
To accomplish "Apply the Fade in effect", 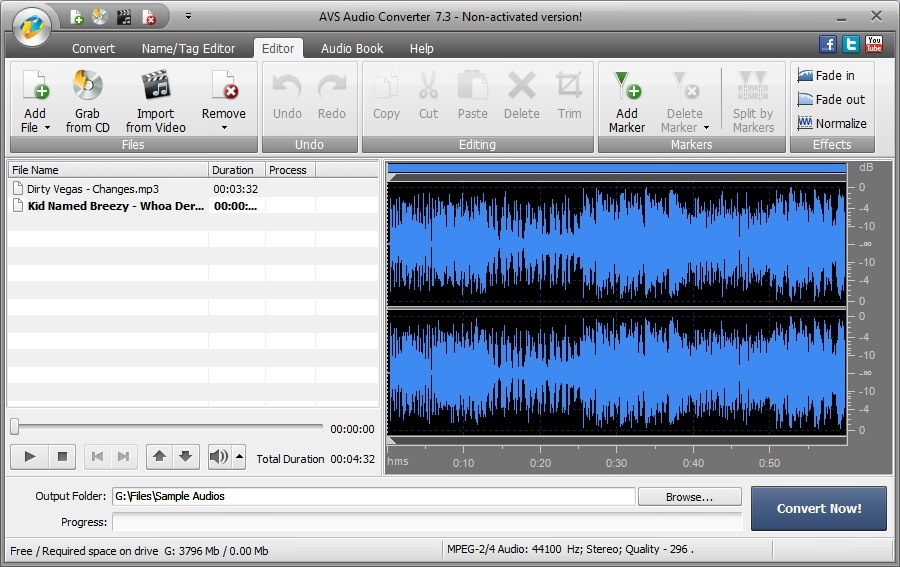I will (x=826, y=76).
